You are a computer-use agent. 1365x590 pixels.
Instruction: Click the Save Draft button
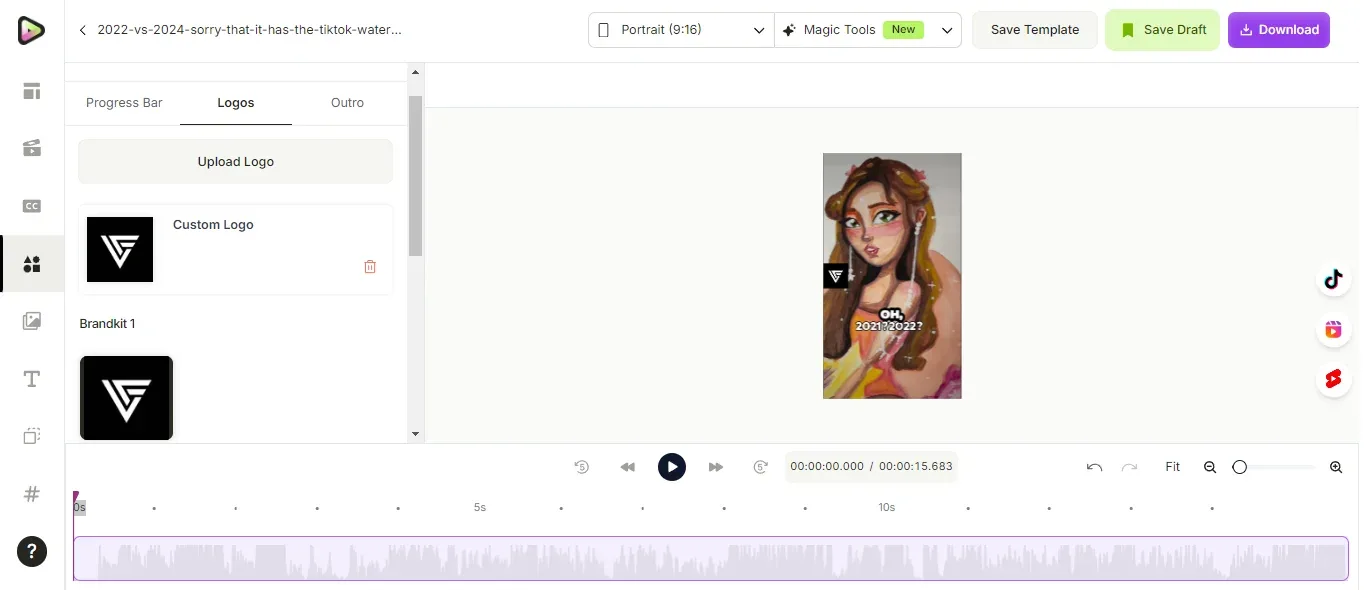pyautogui.click(x=1162, y=30)
